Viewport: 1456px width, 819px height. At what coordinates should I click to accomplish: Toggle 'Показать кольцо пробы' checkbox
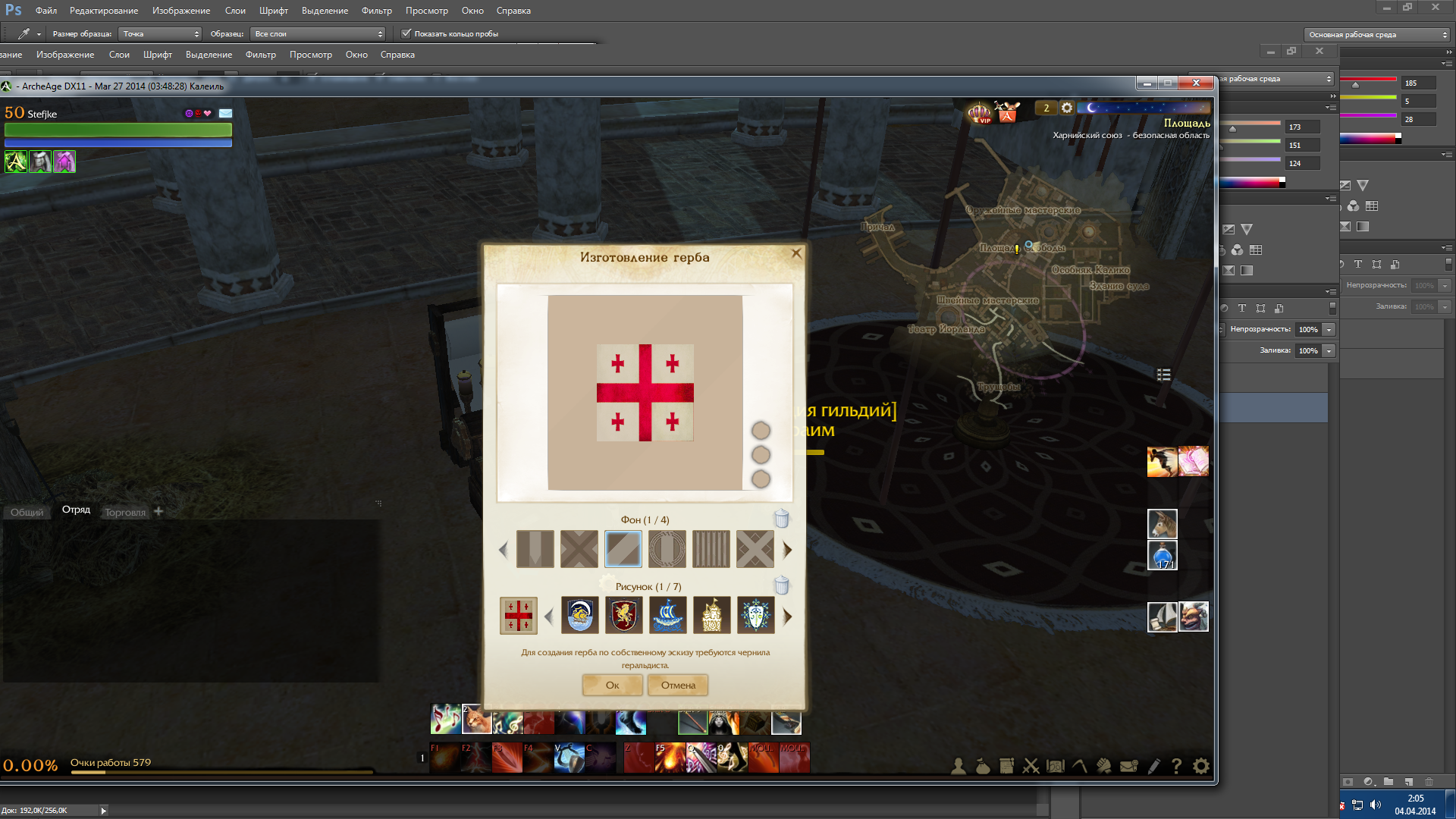click(x=406, y=33)
